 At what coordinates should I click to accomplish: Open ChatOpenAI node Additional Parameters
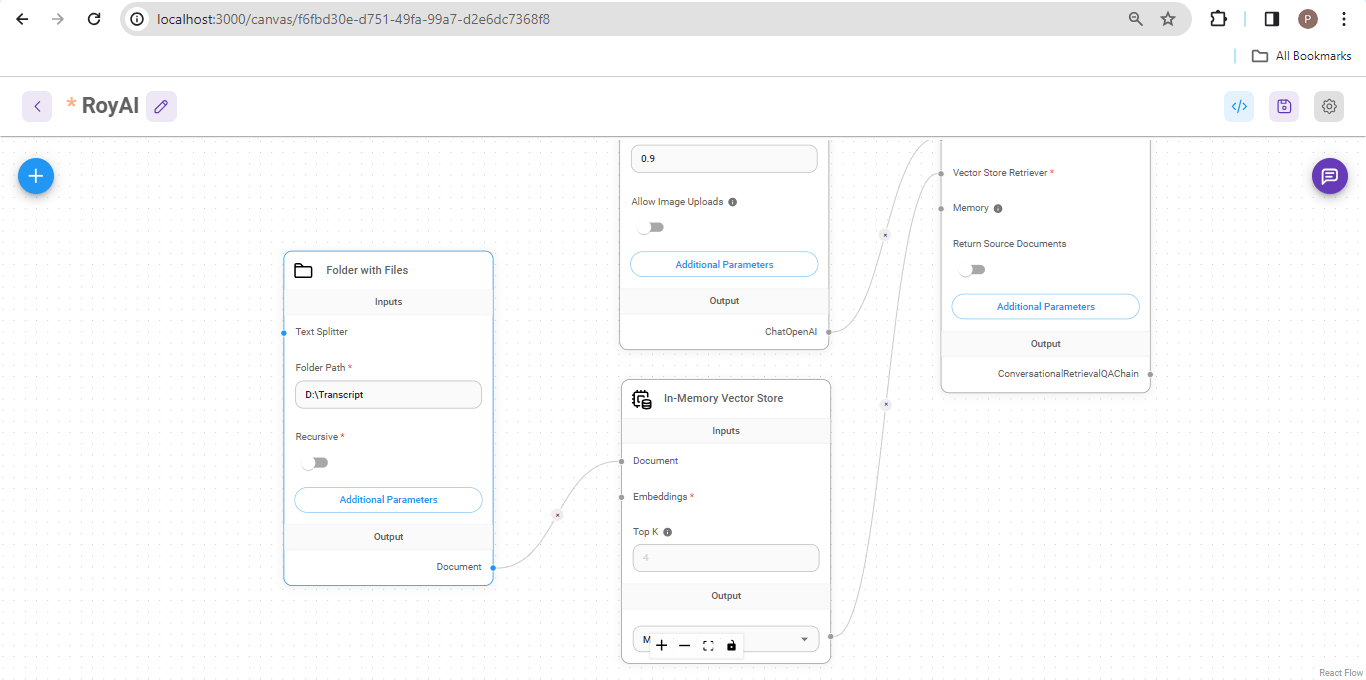[x=724, y=265]
